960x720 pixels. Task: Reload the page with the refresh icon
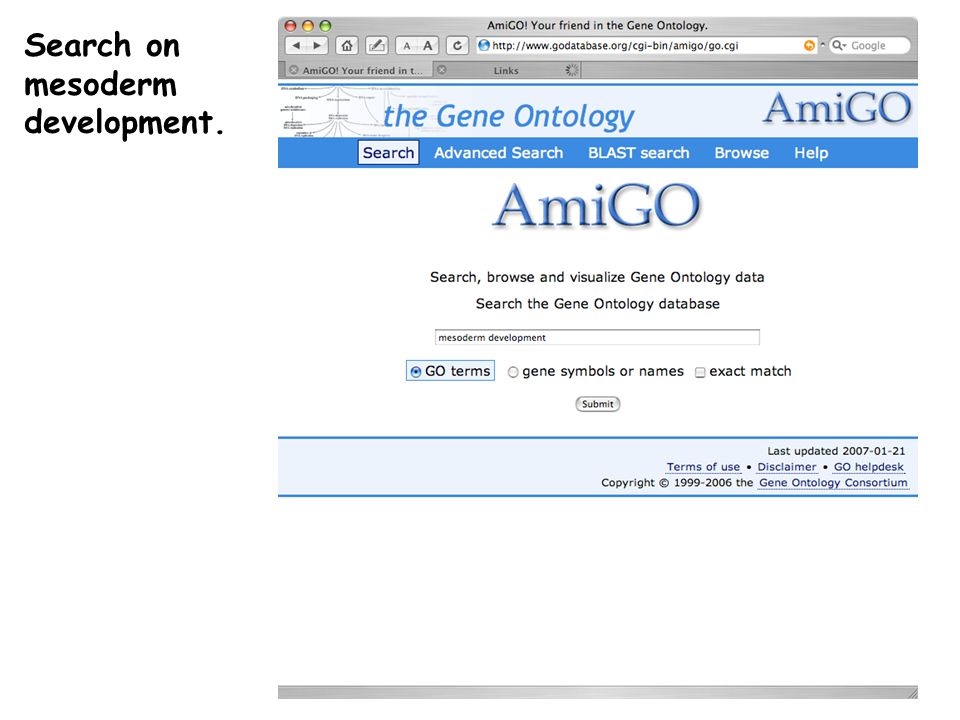pos(457,45)
